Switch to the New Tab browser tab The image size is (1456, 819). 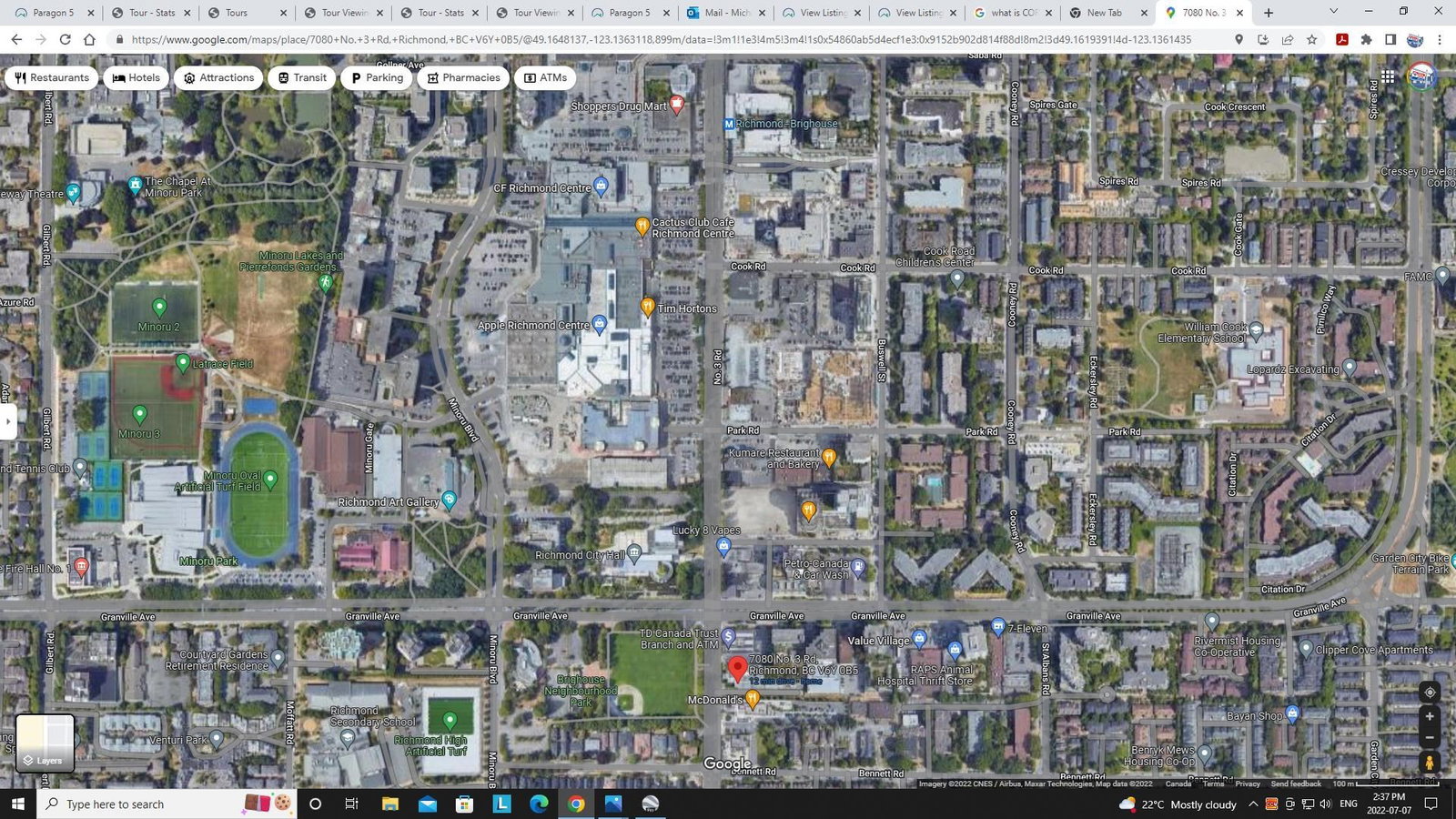[1107, 13]
